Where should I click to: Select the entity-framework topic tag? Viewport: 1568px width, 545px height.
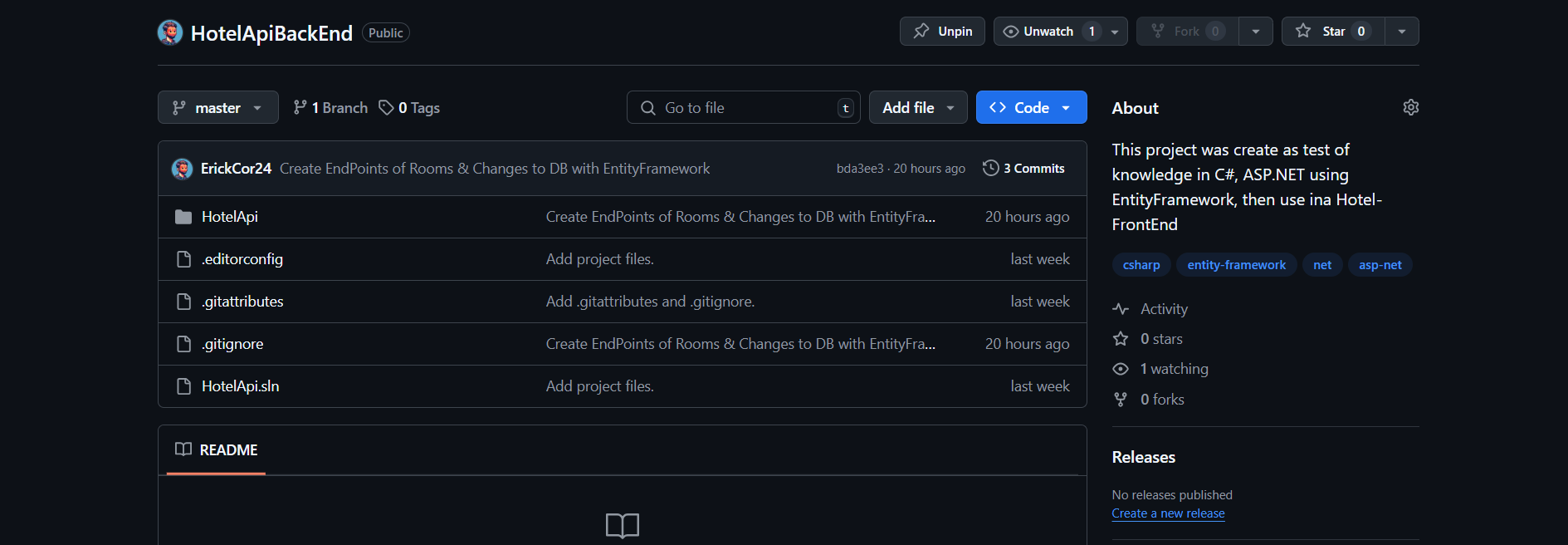tap(1236, 265)
